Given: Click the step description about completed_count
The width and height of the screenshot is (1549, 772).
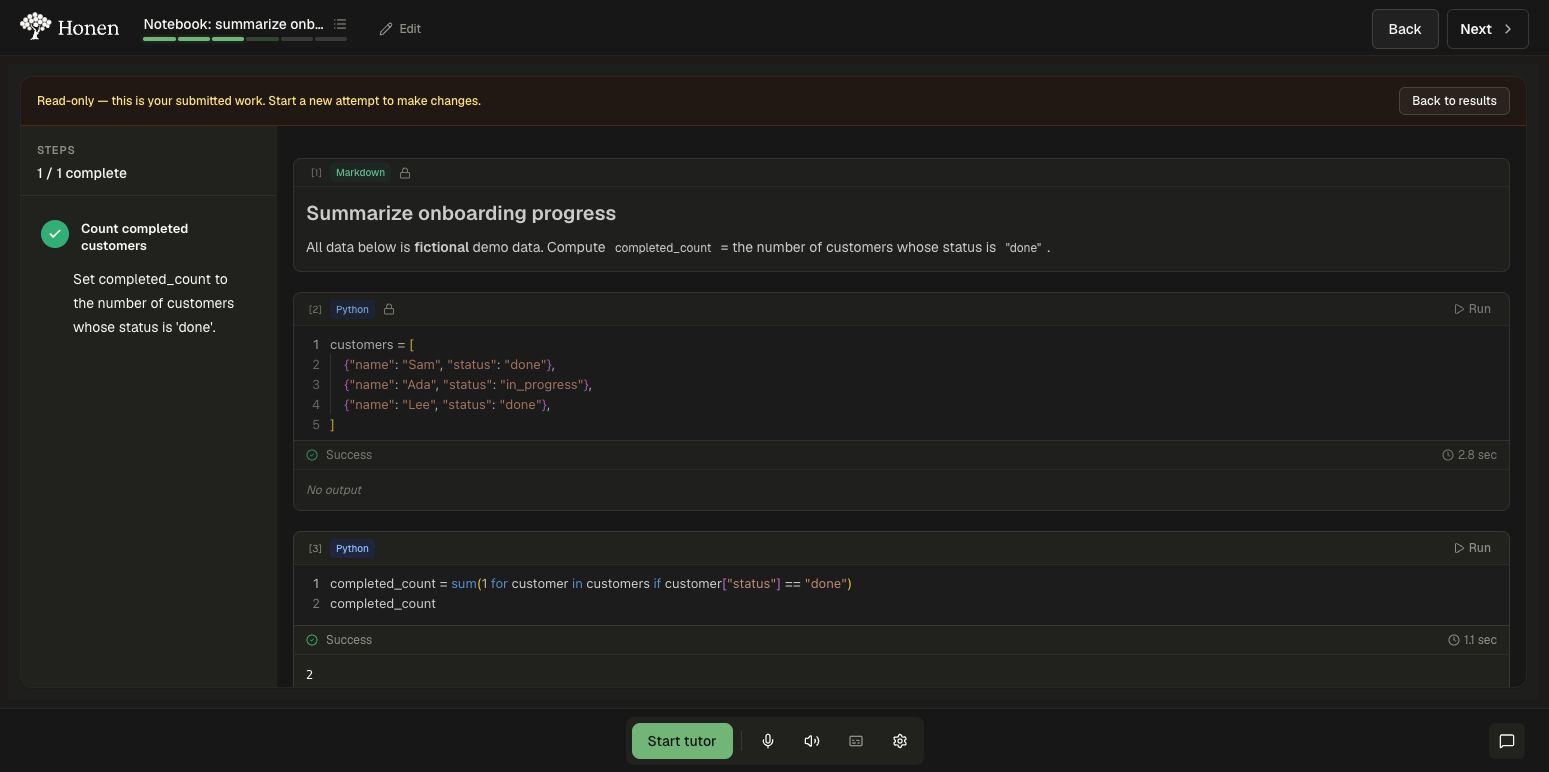Looking at the screenshot, I should click(154, 303).
